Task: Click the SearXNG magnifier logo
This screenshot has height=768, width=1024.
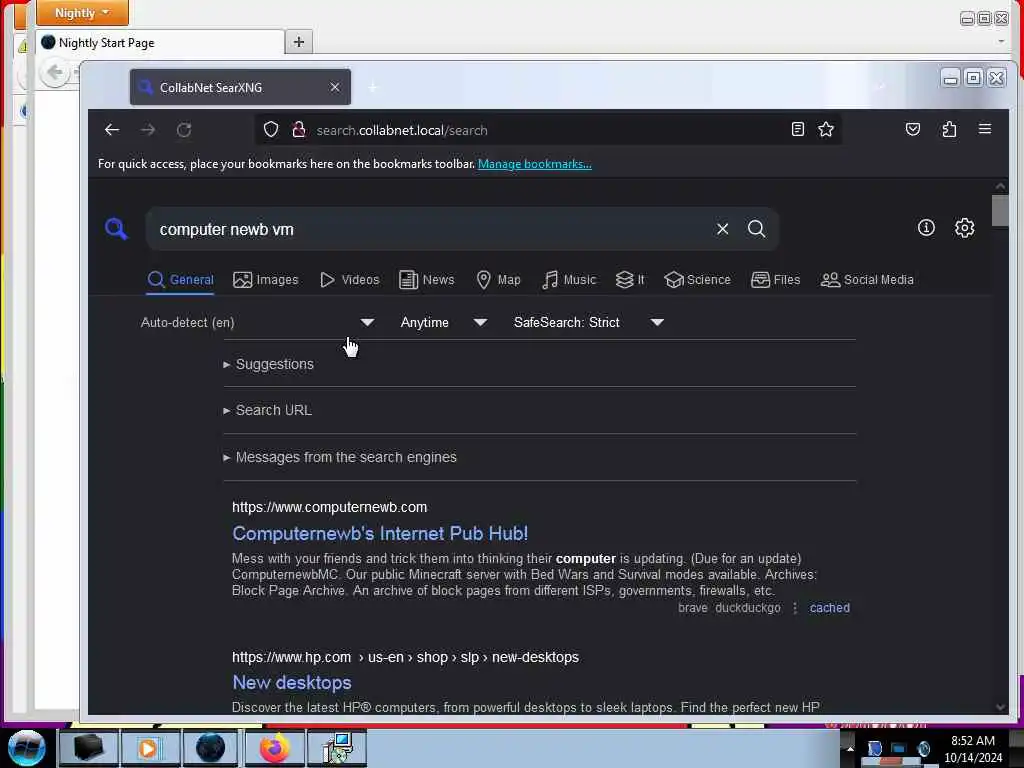Action: click(116, 229)
